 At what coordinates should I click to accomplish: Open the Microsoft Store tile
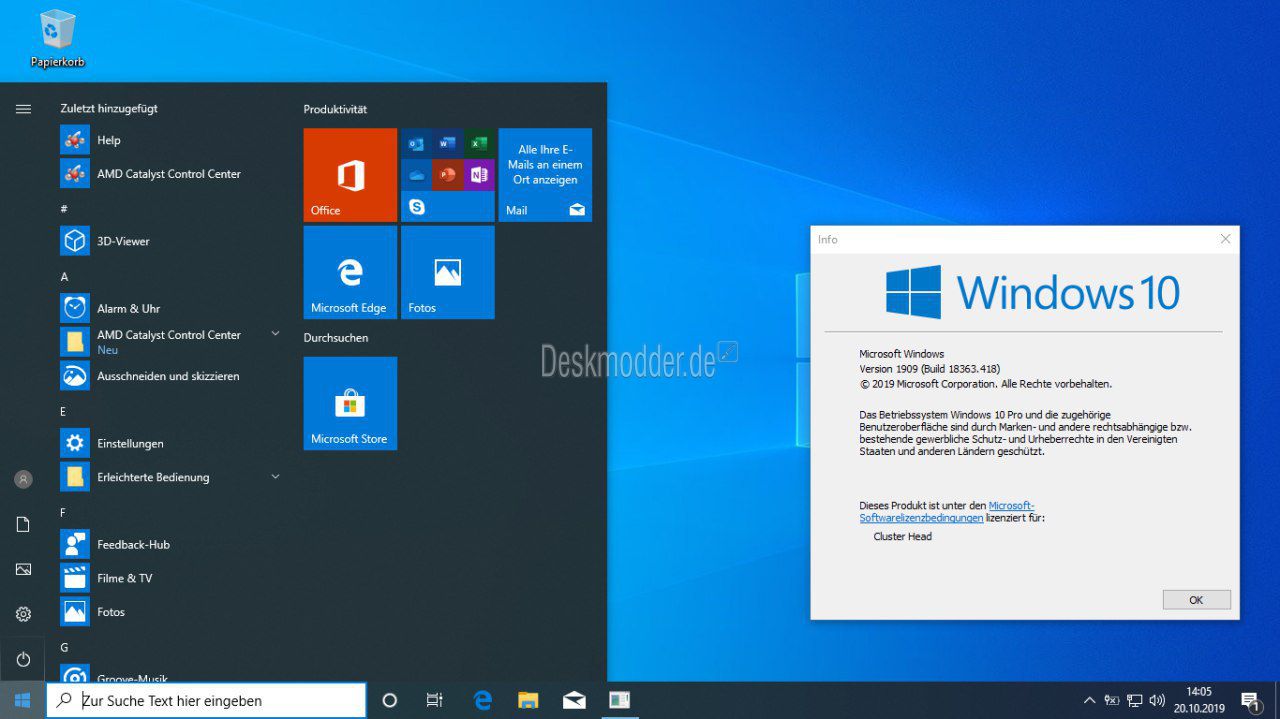tap(350, 403)
